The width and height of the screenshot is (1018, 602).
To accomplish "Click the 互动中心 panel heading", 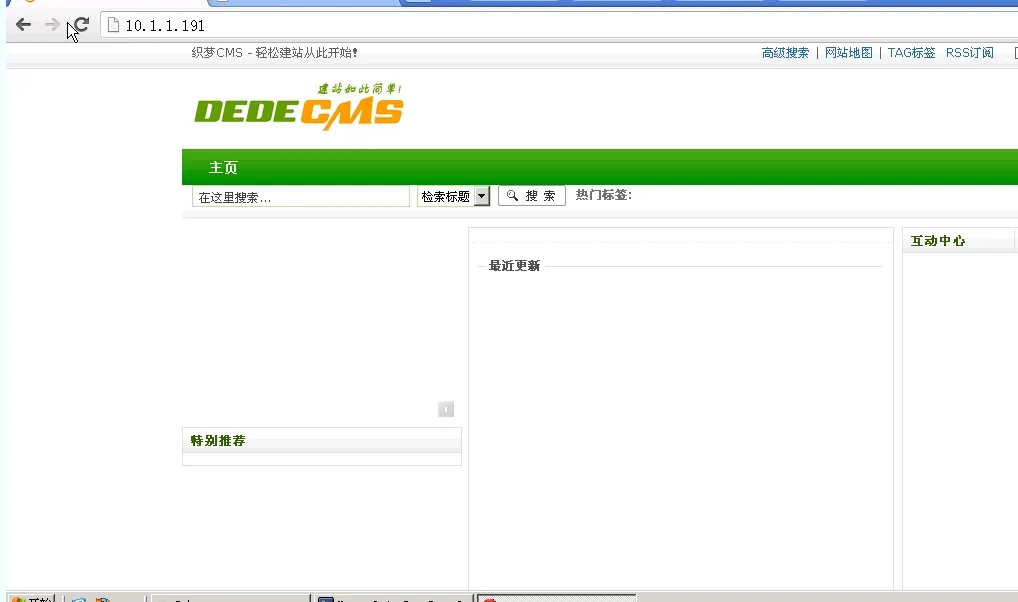I will tap(937, 241).
